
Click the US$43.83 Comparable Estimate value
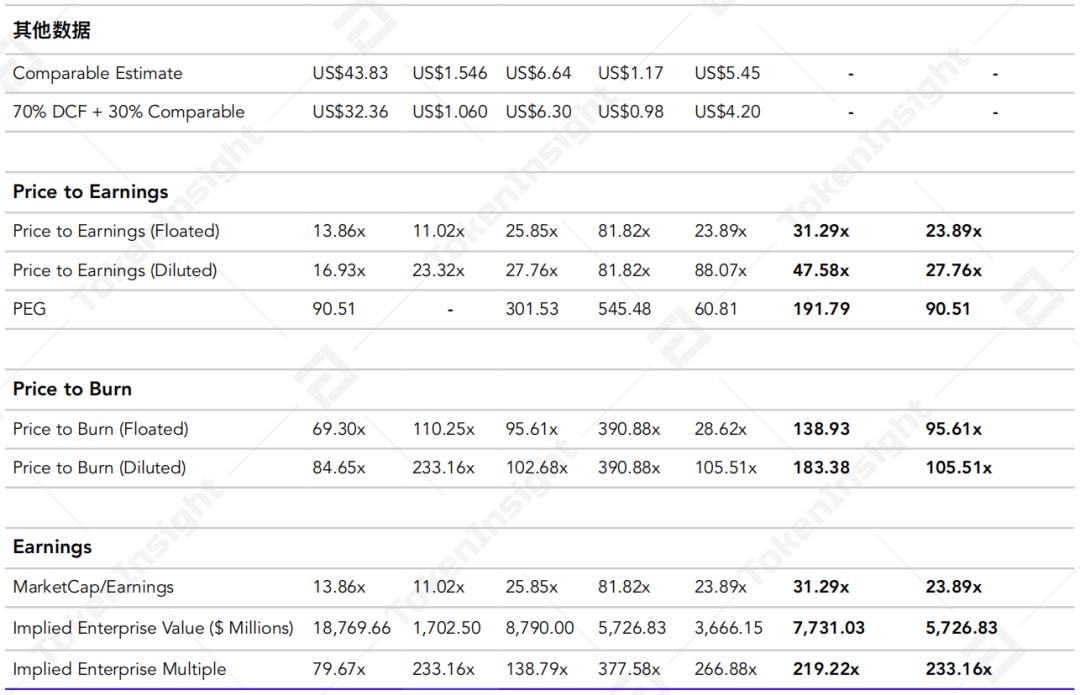[350, 73]
